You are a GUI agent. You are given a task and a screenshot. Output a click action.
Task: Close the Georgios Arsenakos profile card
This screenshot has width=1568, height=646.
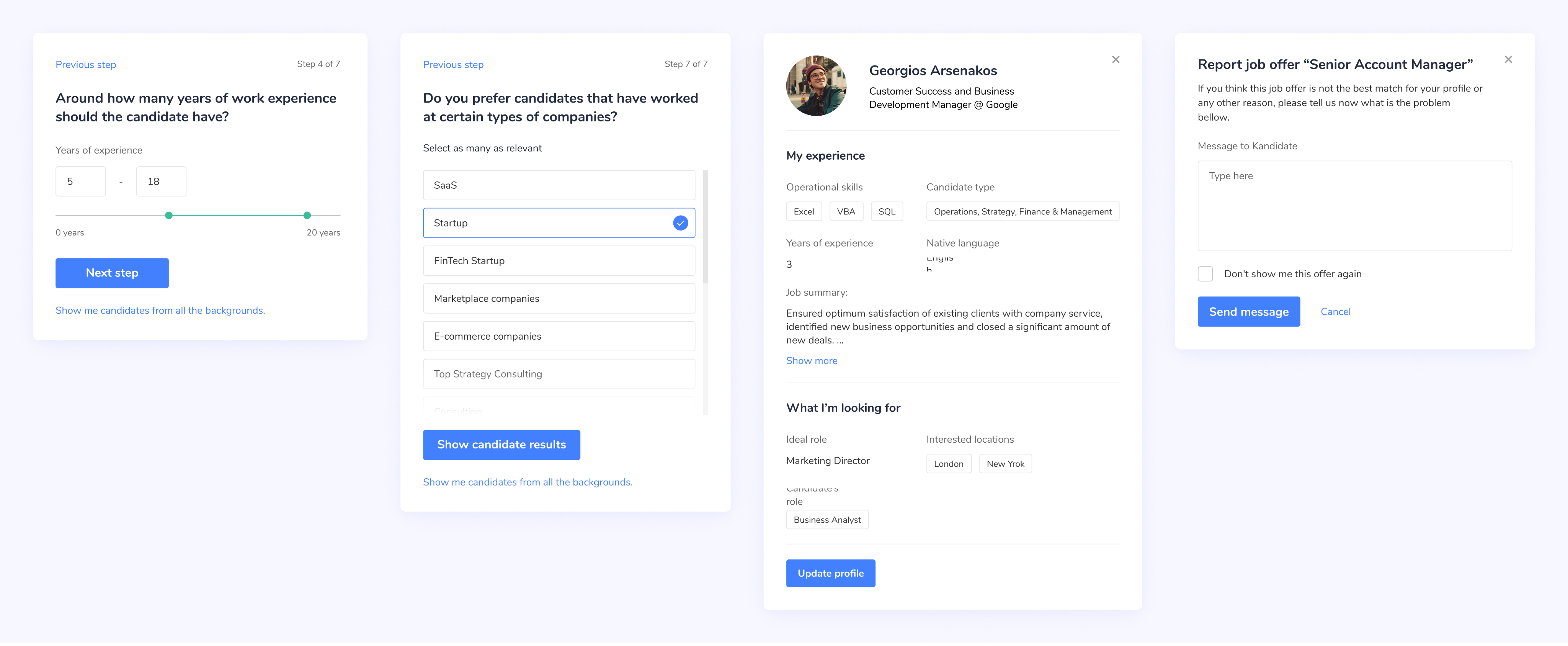tap(1115, 60)
